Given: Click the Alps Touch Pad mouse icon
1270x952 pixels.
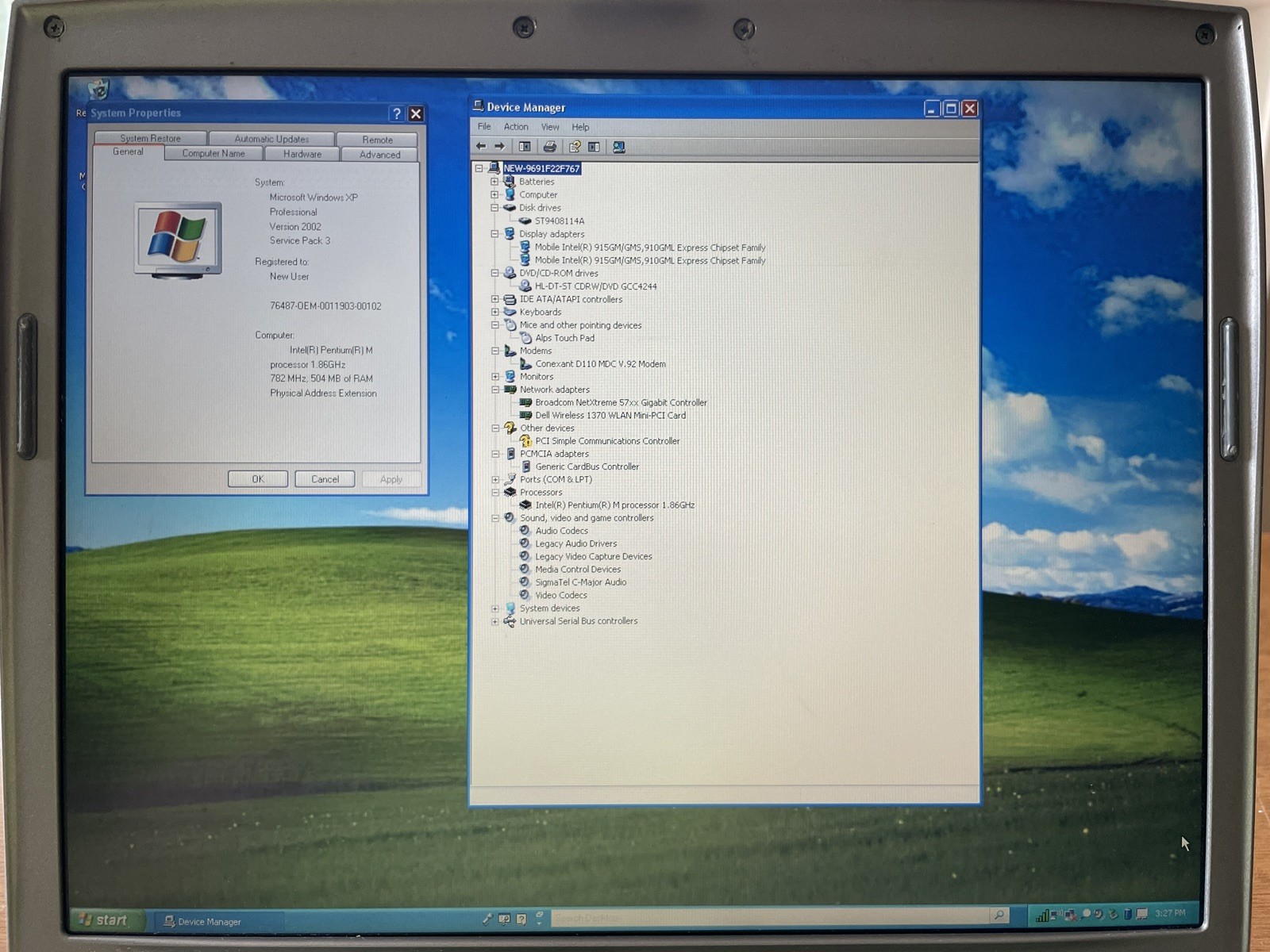Looking at the screenshot, I should pos(525,338).
